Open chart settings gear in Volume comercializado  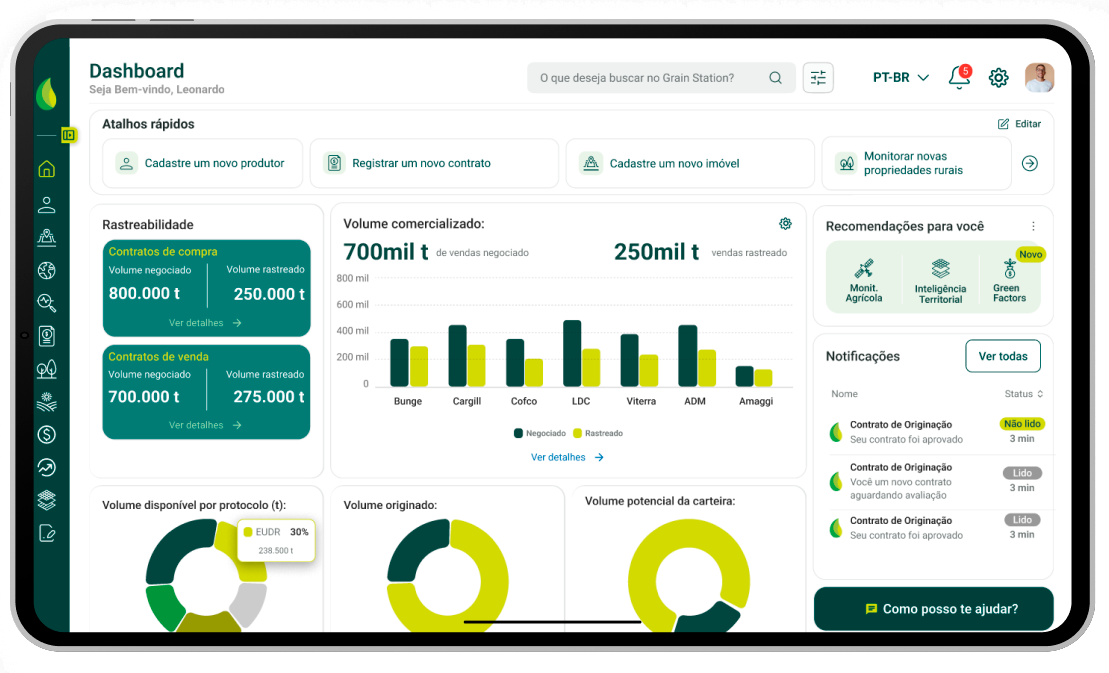click(x=785, y=224)
